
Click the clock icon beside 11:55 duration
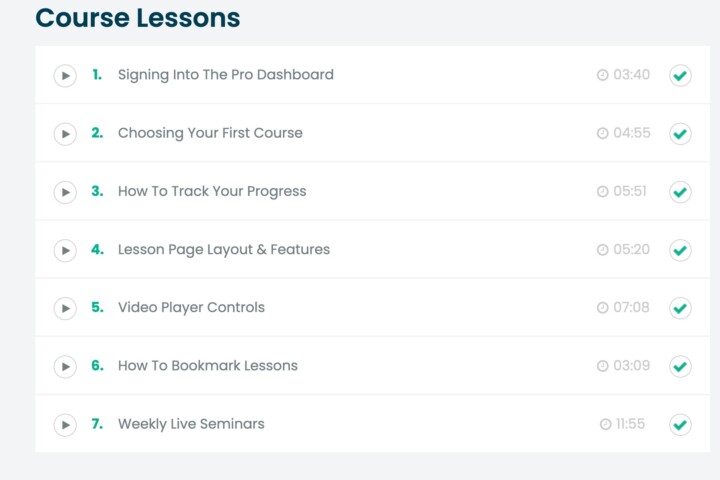606,424
